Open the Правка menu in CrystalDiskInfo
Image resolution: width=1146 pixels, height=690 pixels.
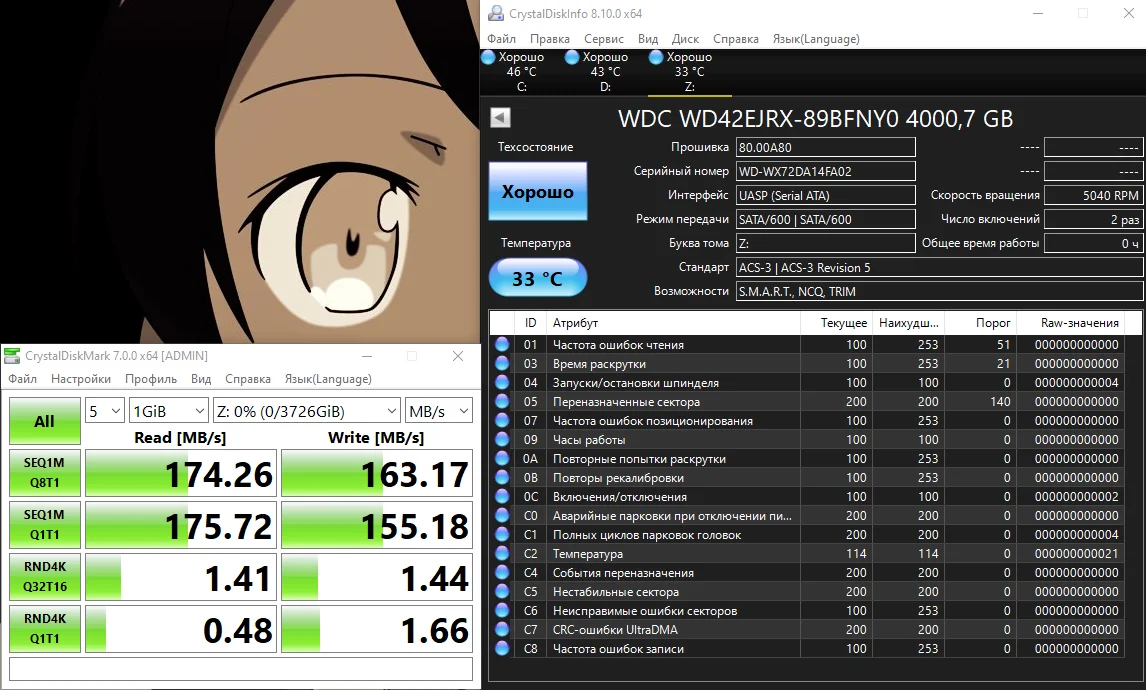pyautogui.click(x=550, y=39)
